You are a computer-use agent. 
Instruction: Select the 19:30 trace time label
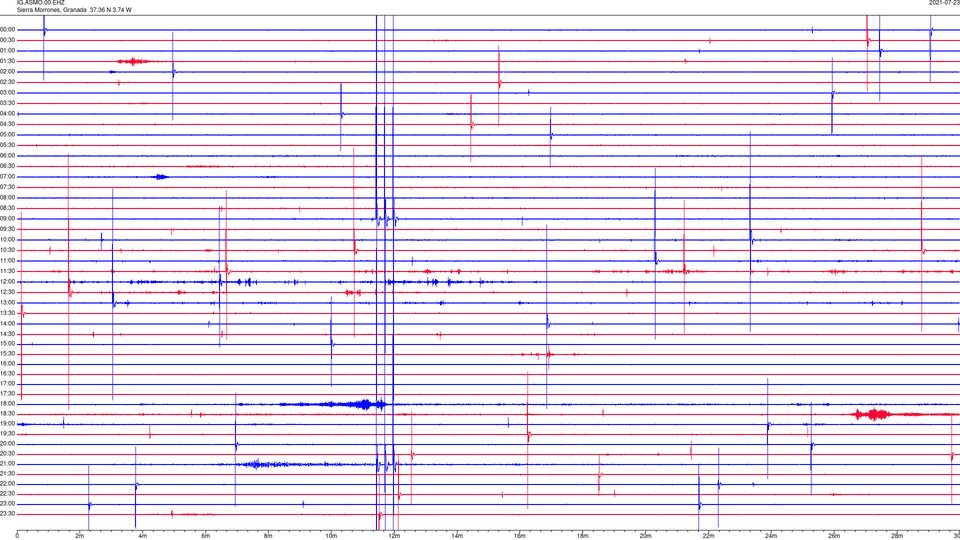(8, 433)
